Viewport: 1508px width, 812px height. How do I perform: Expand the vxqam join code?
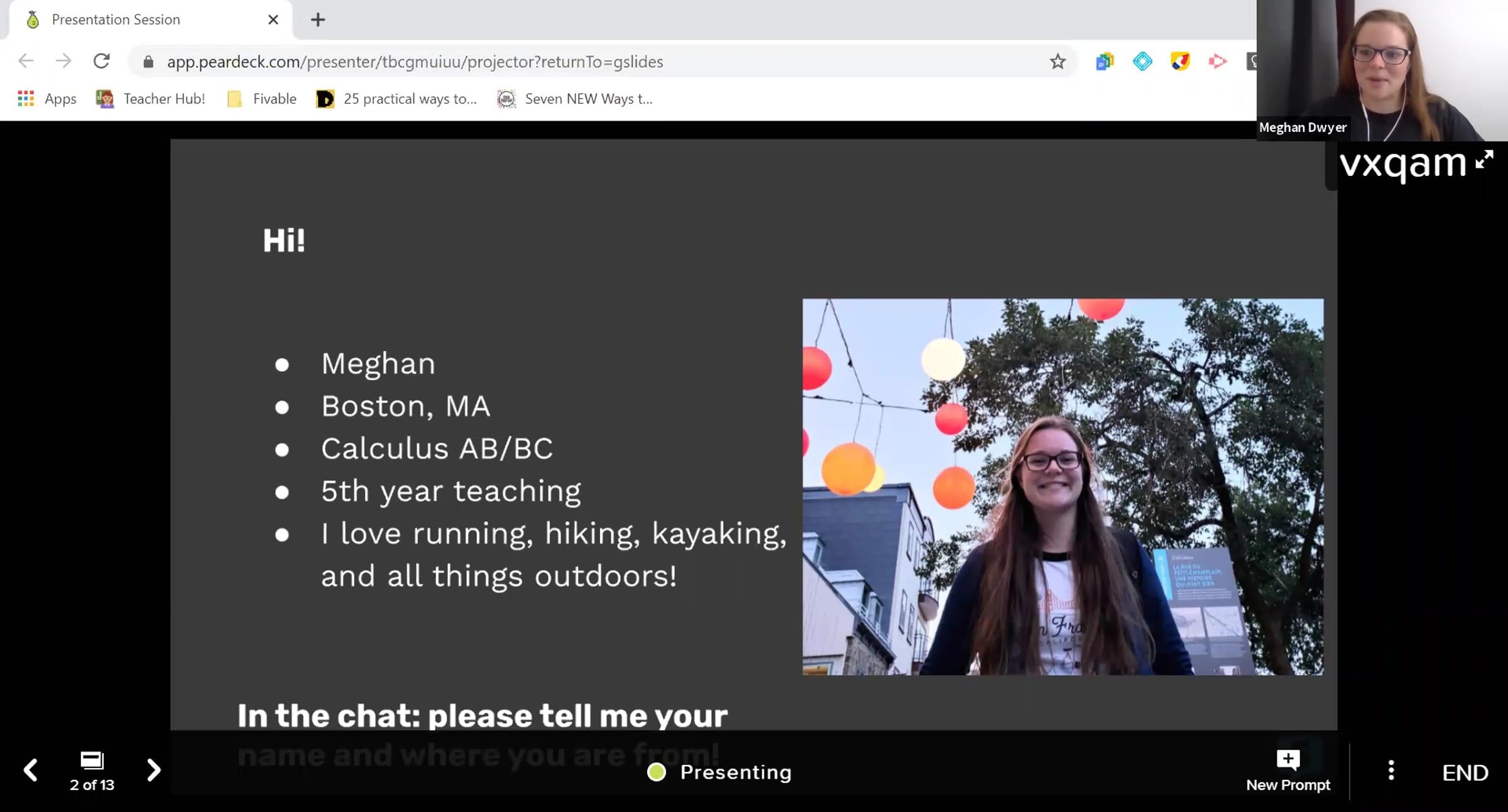coord(1484,160)
